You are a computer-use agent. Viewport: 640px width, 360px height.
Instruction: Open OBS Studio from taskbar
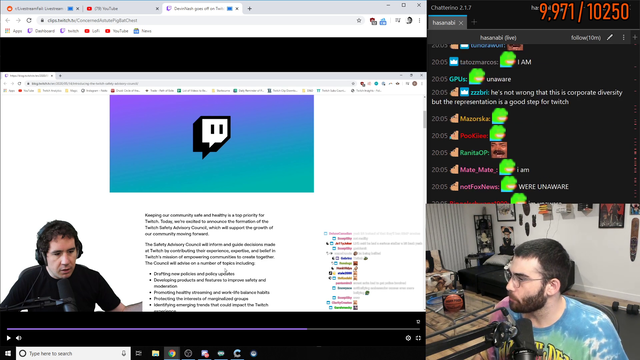pyautogui.click(x=188, y=353)
